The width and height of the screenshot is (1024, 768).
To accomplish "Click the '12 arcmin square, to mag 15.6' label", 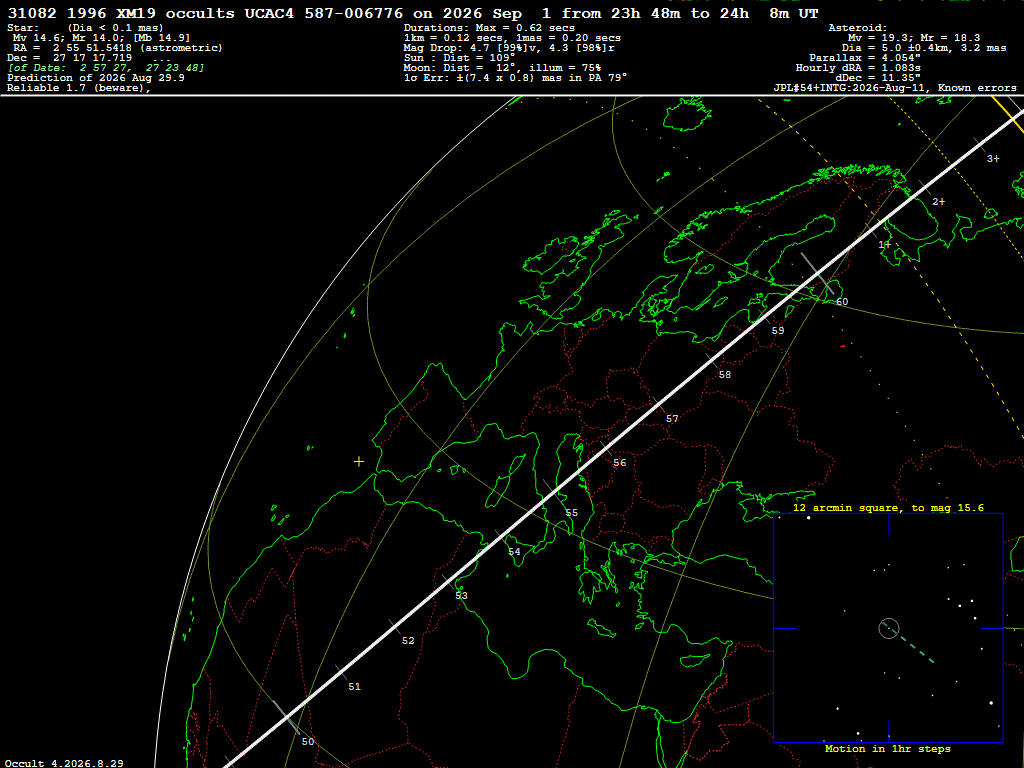I will click(888, 507).
